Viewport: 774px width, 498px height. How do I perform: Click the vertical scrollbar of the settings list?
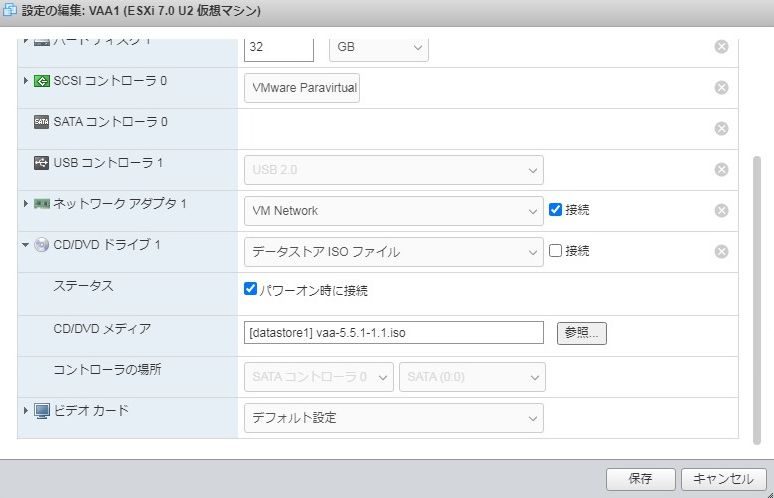(x=757, y=300)
